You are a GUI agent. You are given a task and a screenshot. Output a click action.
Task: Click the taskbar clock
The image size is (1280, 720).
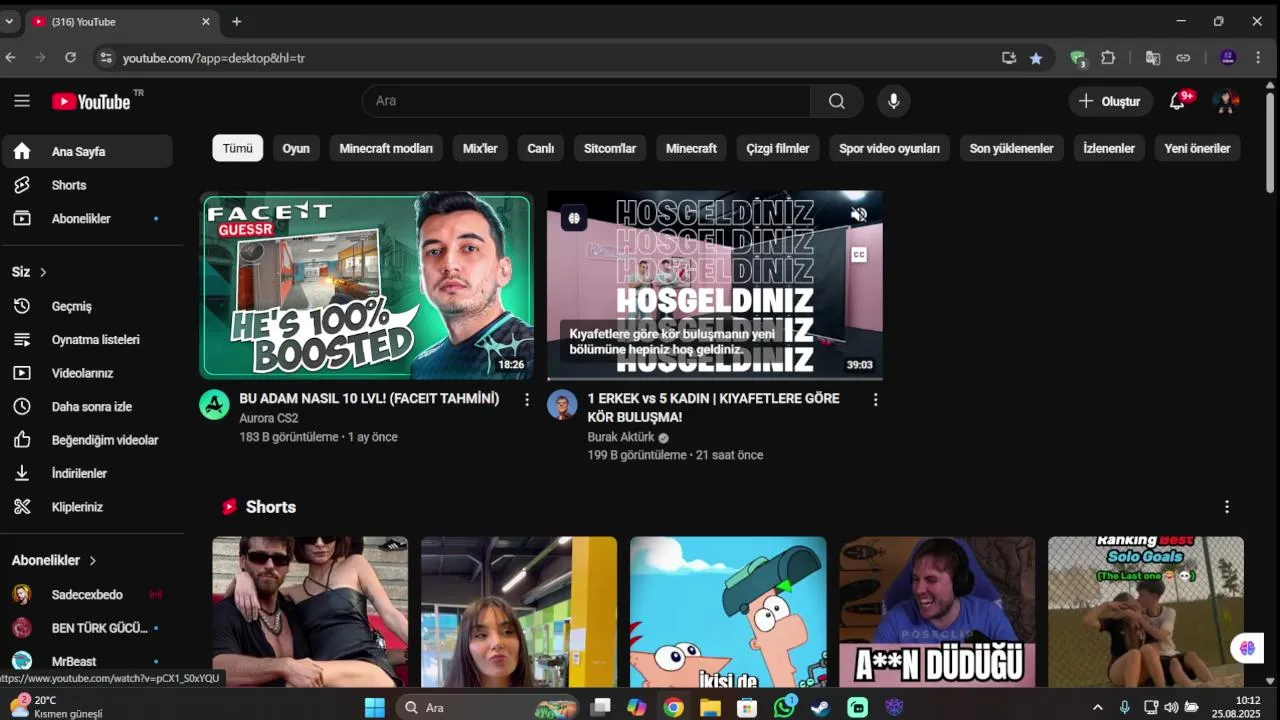pyautogui.click(x=1238, y=707)
